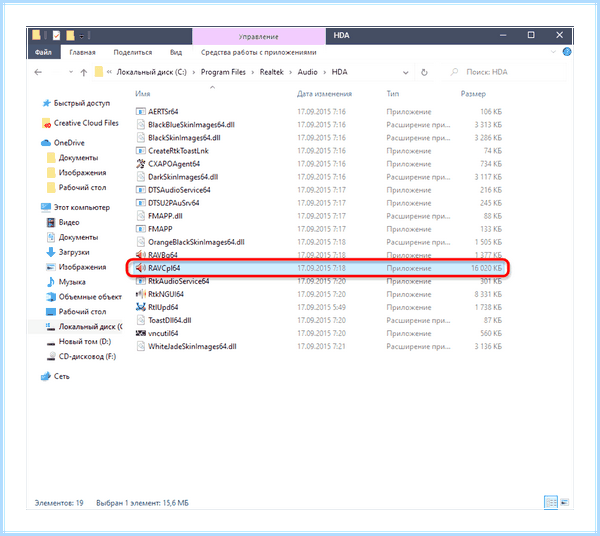Select WhiteJadeSkinImages64.dll file name
Viewport: 600px width, 536px height.
[192, 347]
